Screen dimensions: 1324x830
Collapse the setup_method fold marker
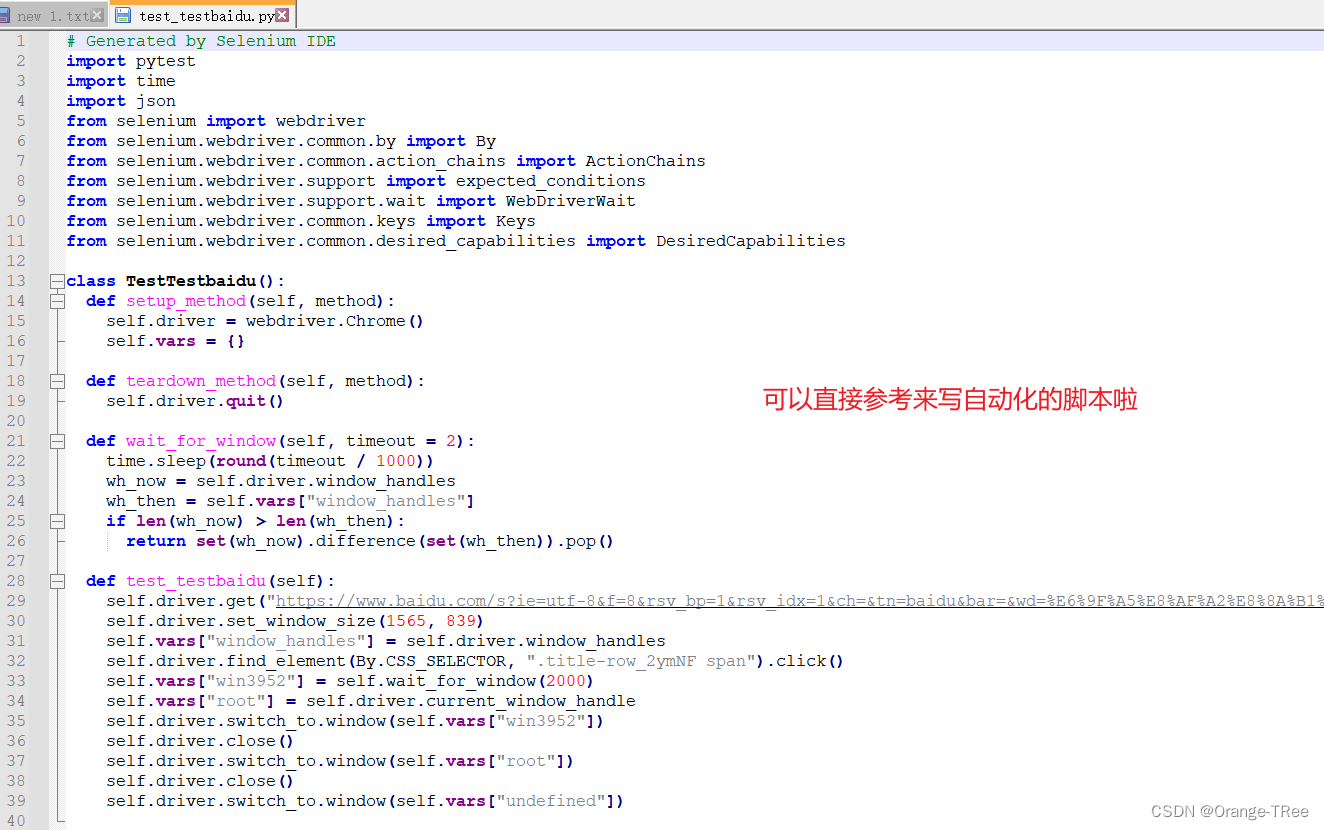click(57, 301)
